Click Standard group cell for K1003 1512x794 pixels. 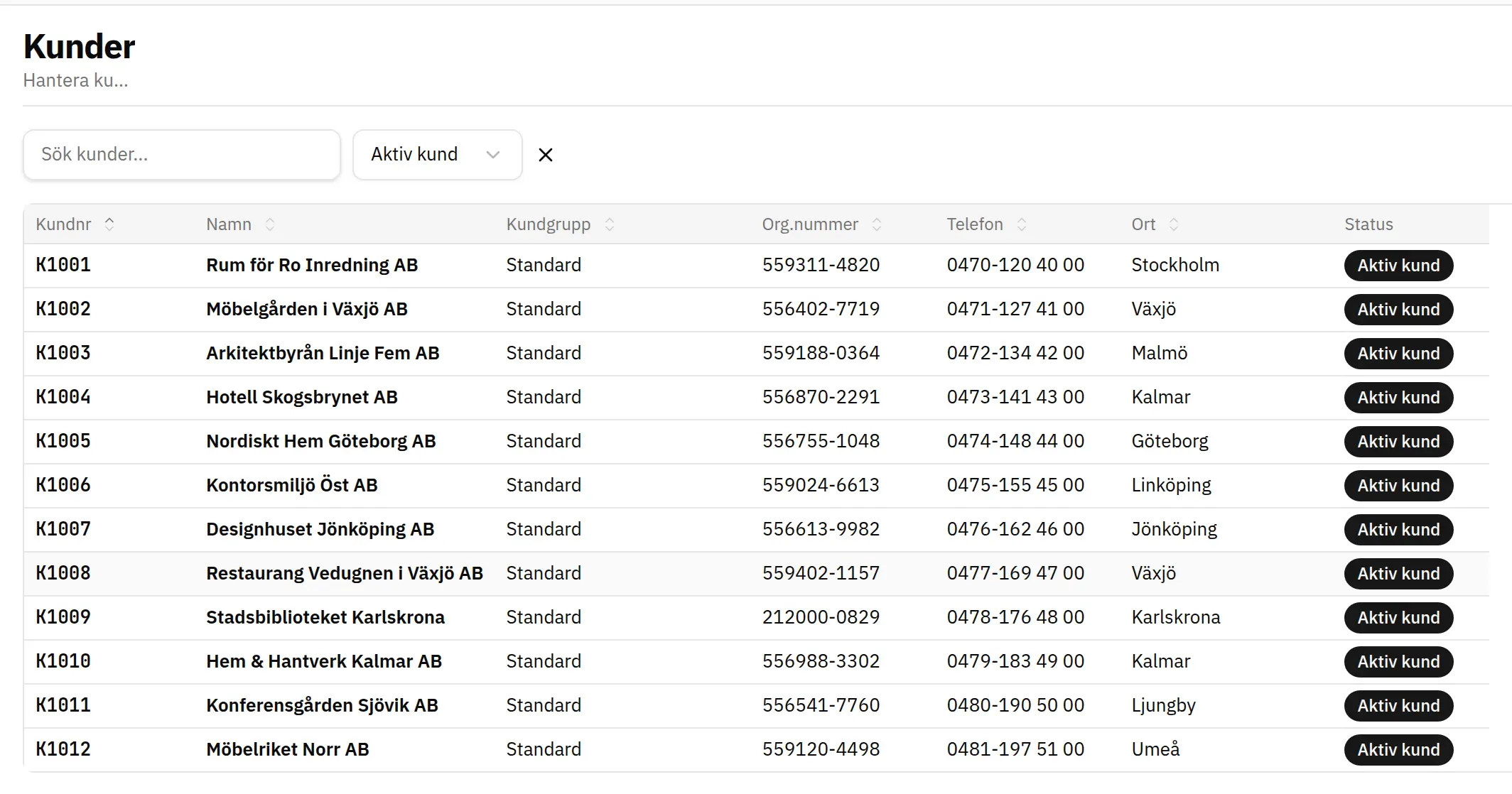tap(544, 354)
